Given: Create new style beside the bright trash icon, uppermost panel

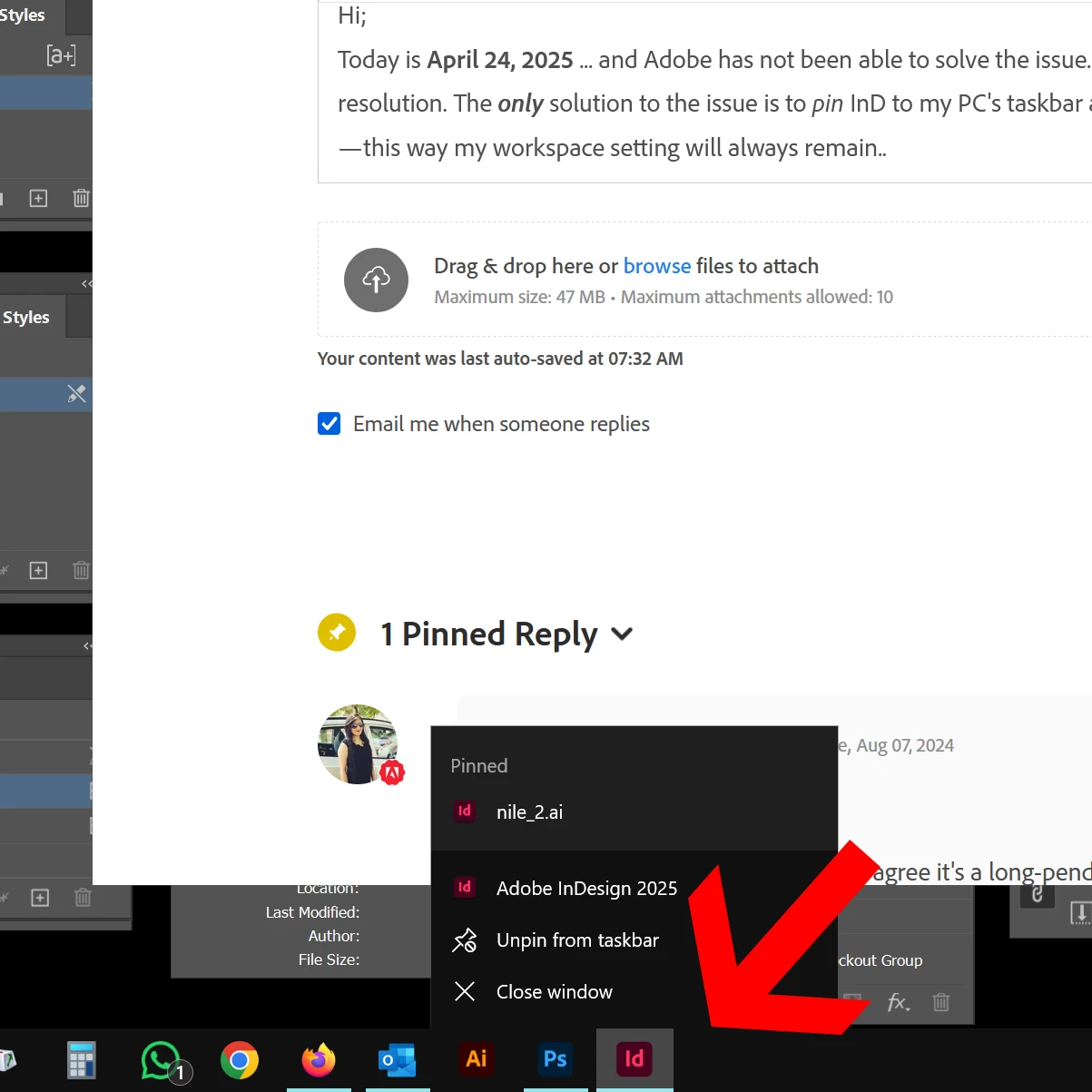Looking at the screenshot, I should click(x=38, y=198).
